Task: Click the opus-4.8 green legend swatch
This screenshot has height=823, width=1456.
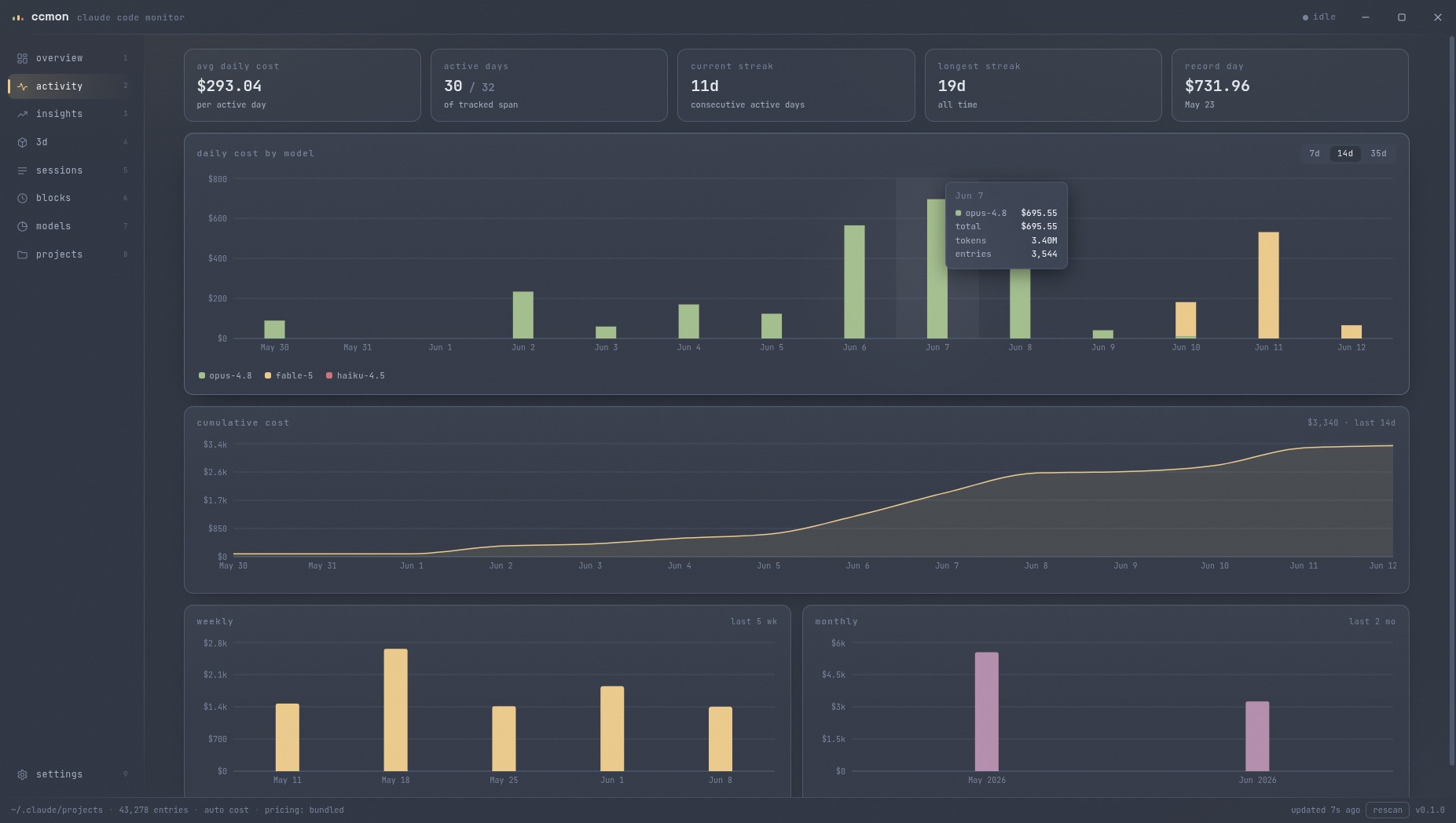Action: click(x=202, y=376)
